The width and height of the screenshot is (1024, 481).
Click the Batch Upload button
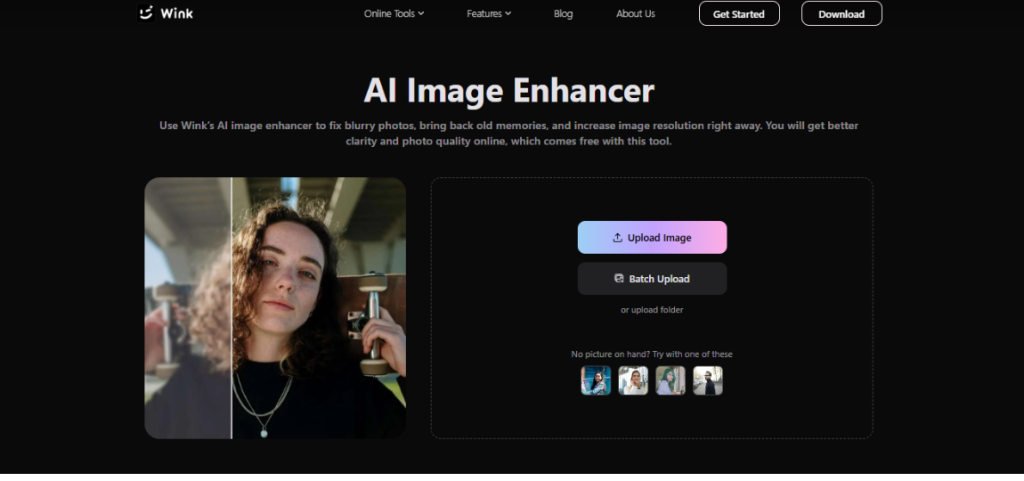coord(652,279)
